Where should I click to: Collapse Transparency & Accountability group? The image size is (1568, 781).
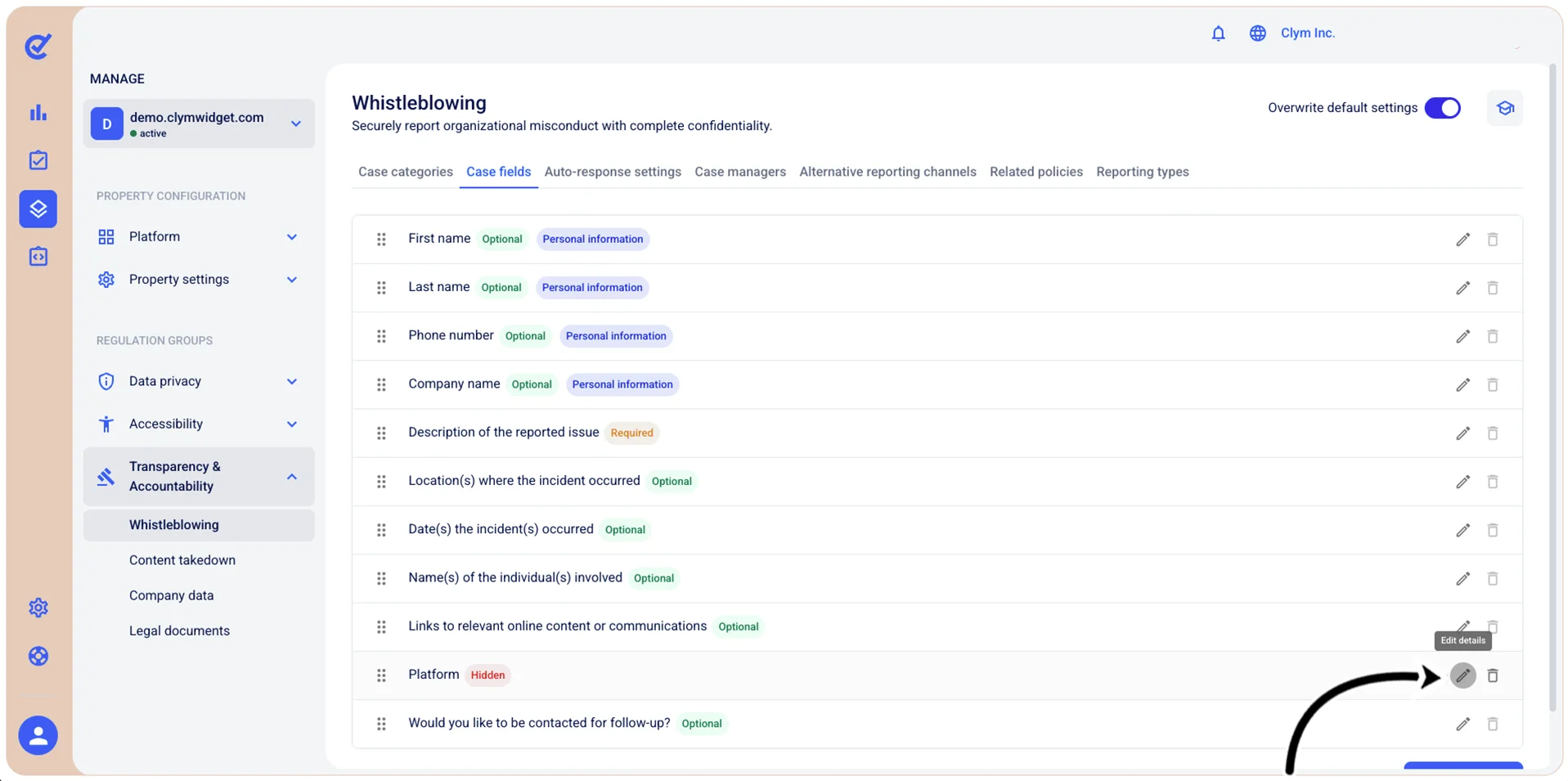pos(199,476)
